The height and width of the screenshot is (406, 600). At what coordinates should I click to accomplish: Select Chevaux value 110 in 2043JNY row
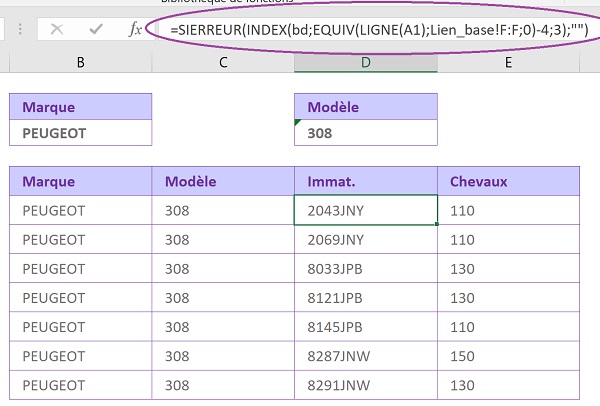coord(508,210)
